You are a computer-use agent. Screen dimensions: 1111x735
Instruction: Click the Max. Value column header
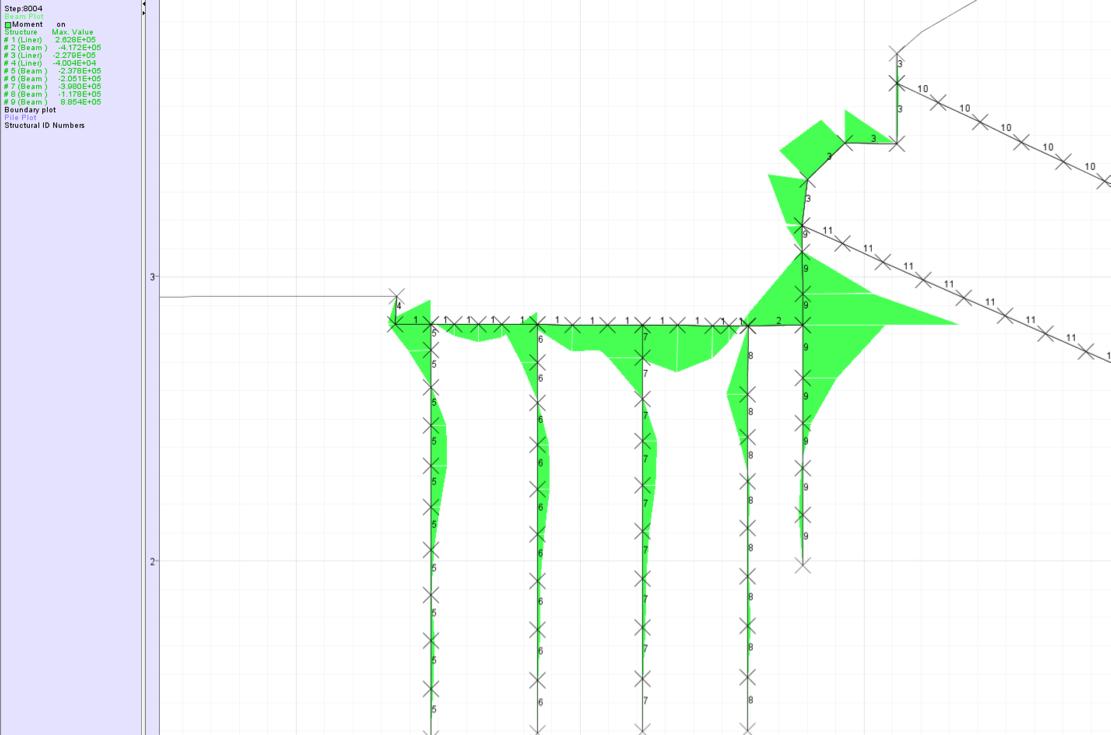[72, 32]
